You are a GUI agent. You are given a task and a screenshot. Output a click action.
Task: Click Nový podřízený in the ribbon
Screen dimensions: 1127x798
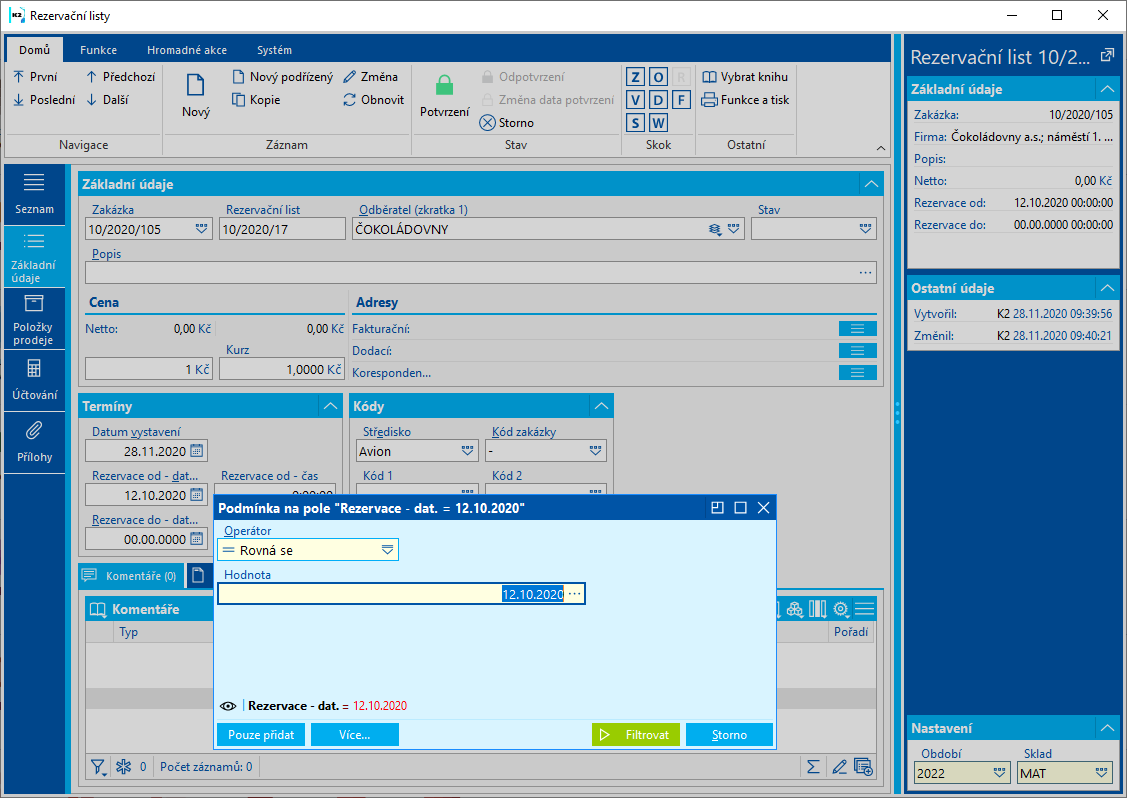pos(282,76)
